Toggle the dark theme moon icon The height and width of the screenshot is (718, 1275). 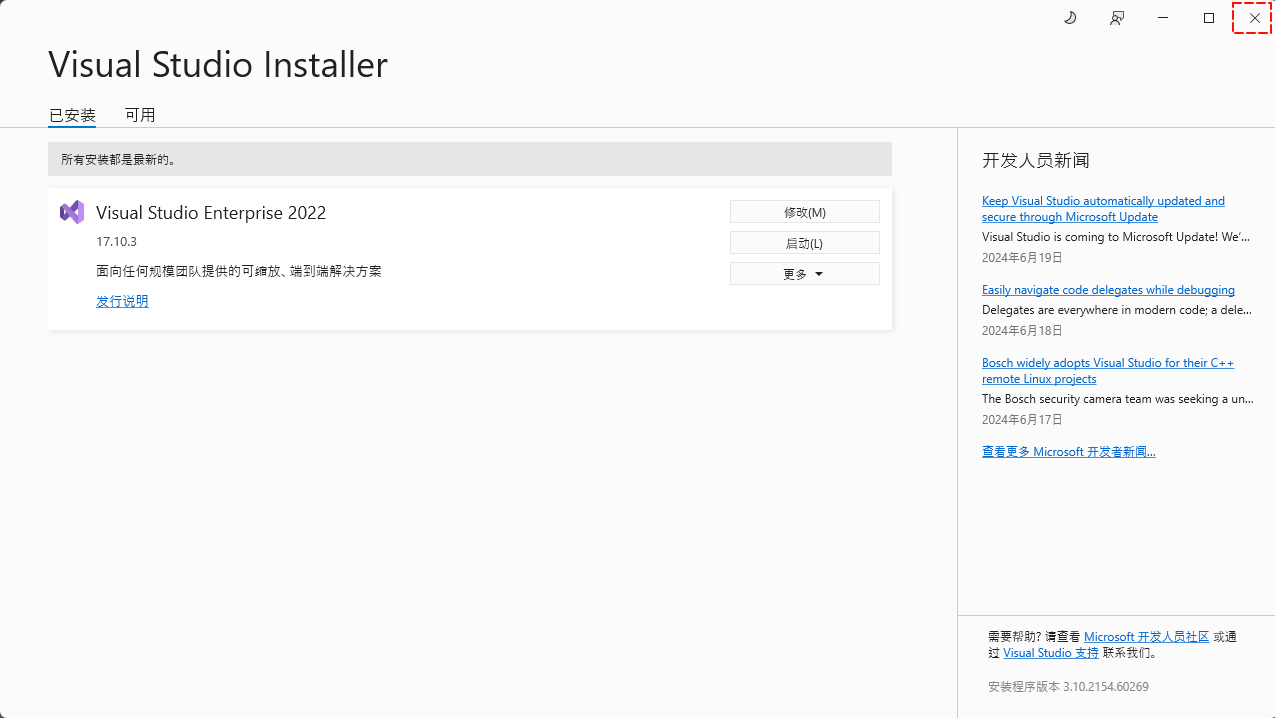coord(1070,18)
